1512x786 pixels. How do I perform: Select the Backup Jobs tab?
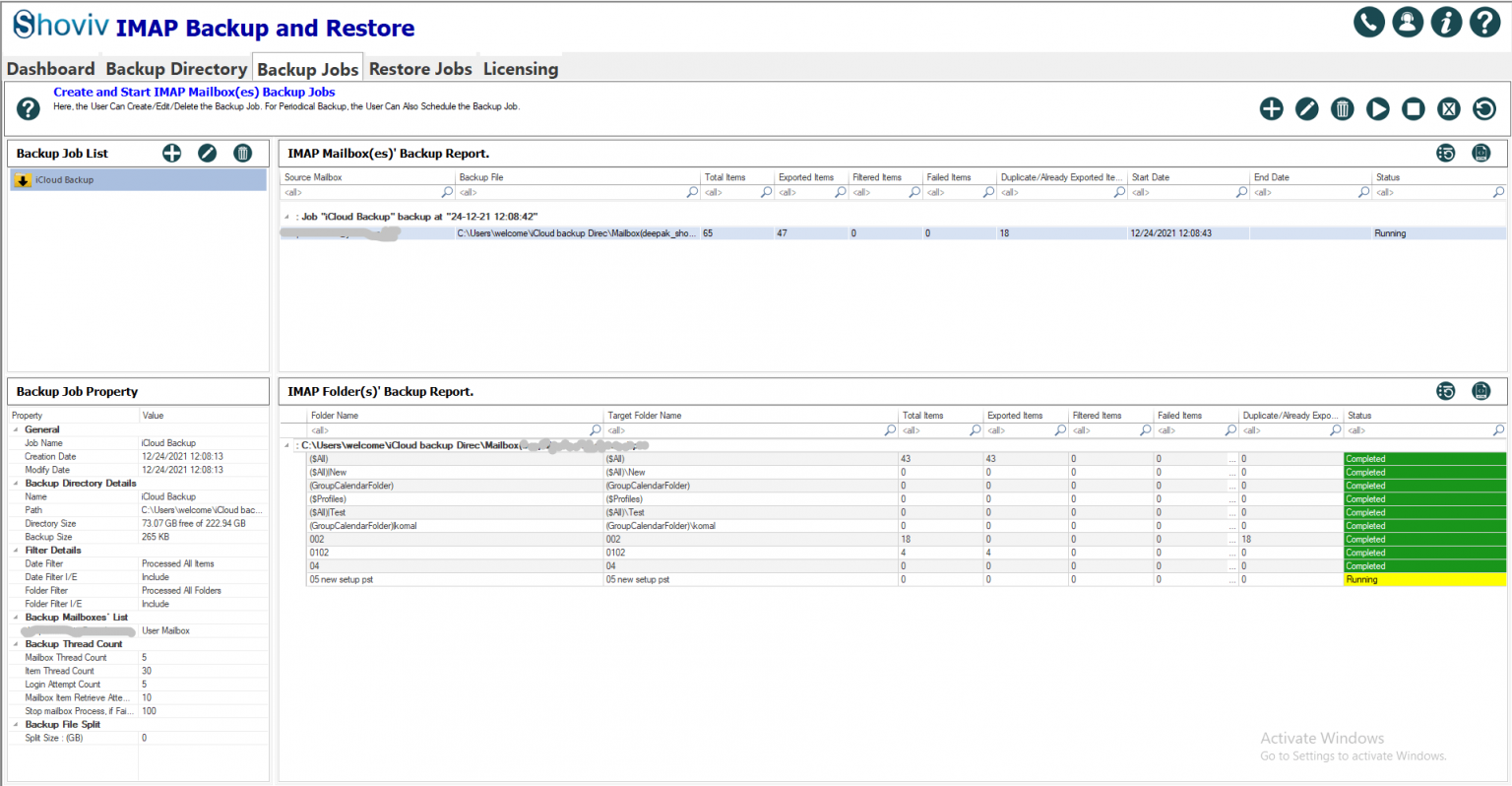(308, 69)
